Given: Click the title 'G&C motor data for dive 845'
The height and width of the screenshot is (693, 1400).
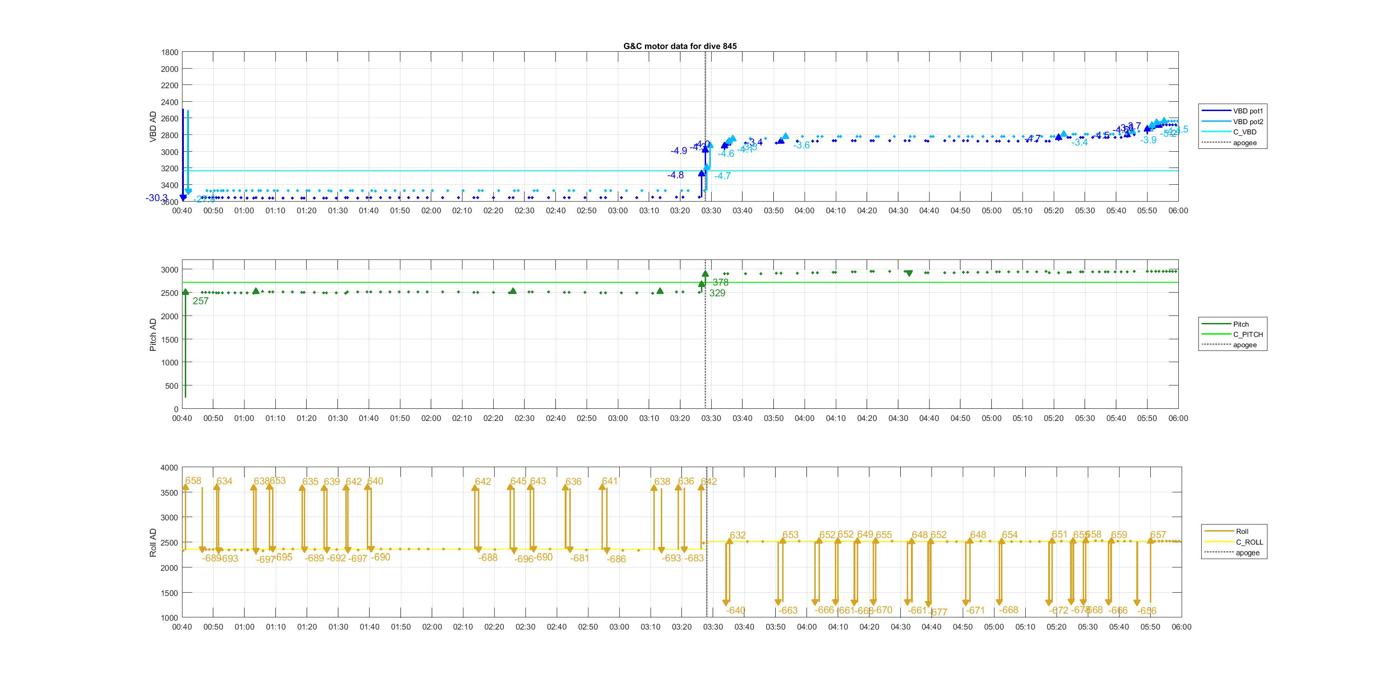Looking at the screenshot, I should coord(680,46).
